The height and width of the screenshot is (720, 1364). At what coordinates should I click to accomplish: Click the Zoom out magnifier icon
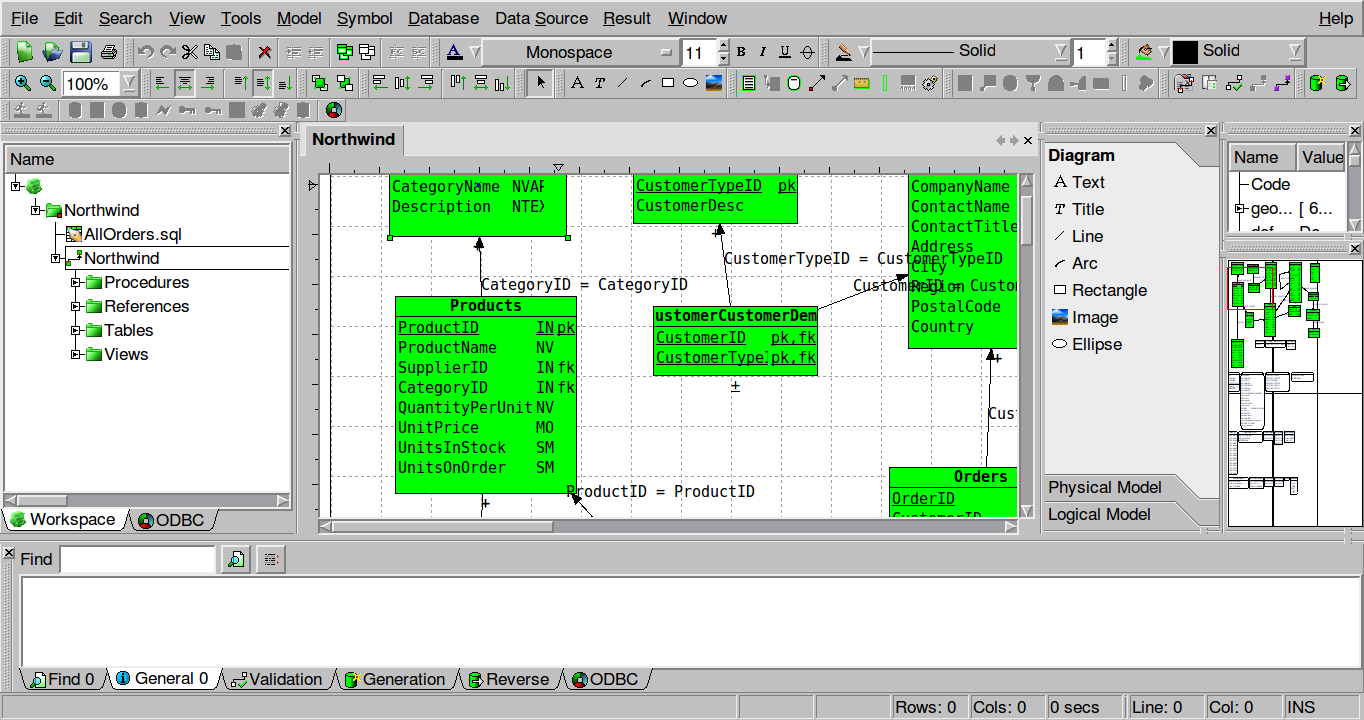coord(47,83)
